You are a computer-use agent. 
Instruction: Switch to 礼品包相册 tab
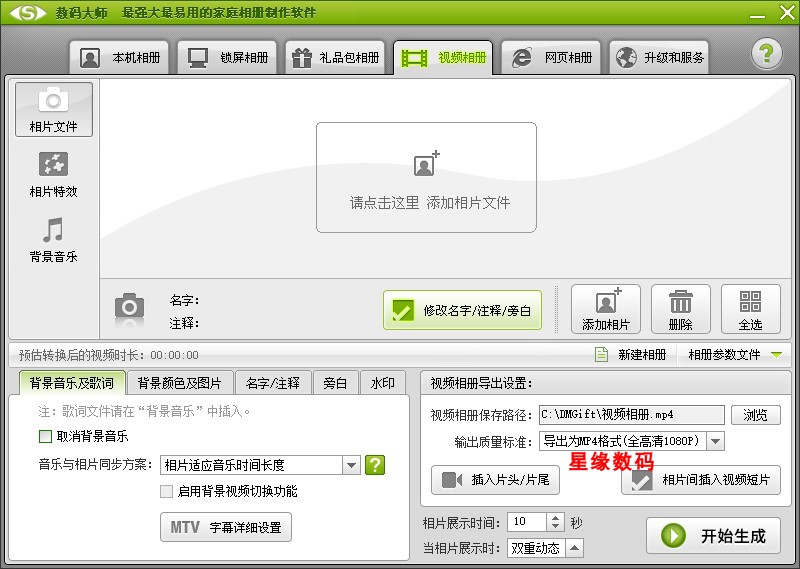click(x=335, y=57)
